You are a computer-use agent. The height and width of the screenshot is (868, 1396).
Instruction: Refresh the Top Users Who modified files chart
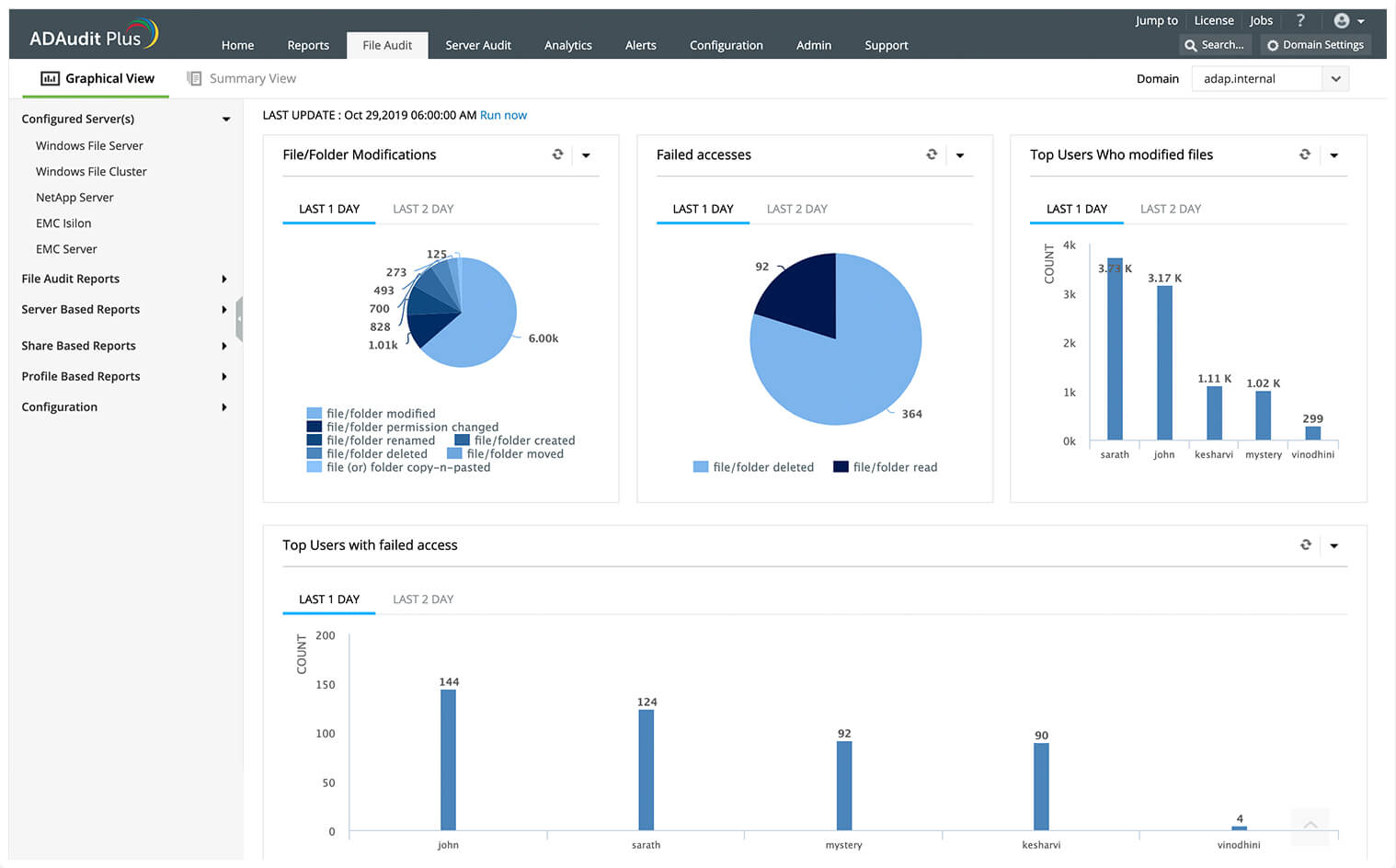click(x=1305, y=154)
